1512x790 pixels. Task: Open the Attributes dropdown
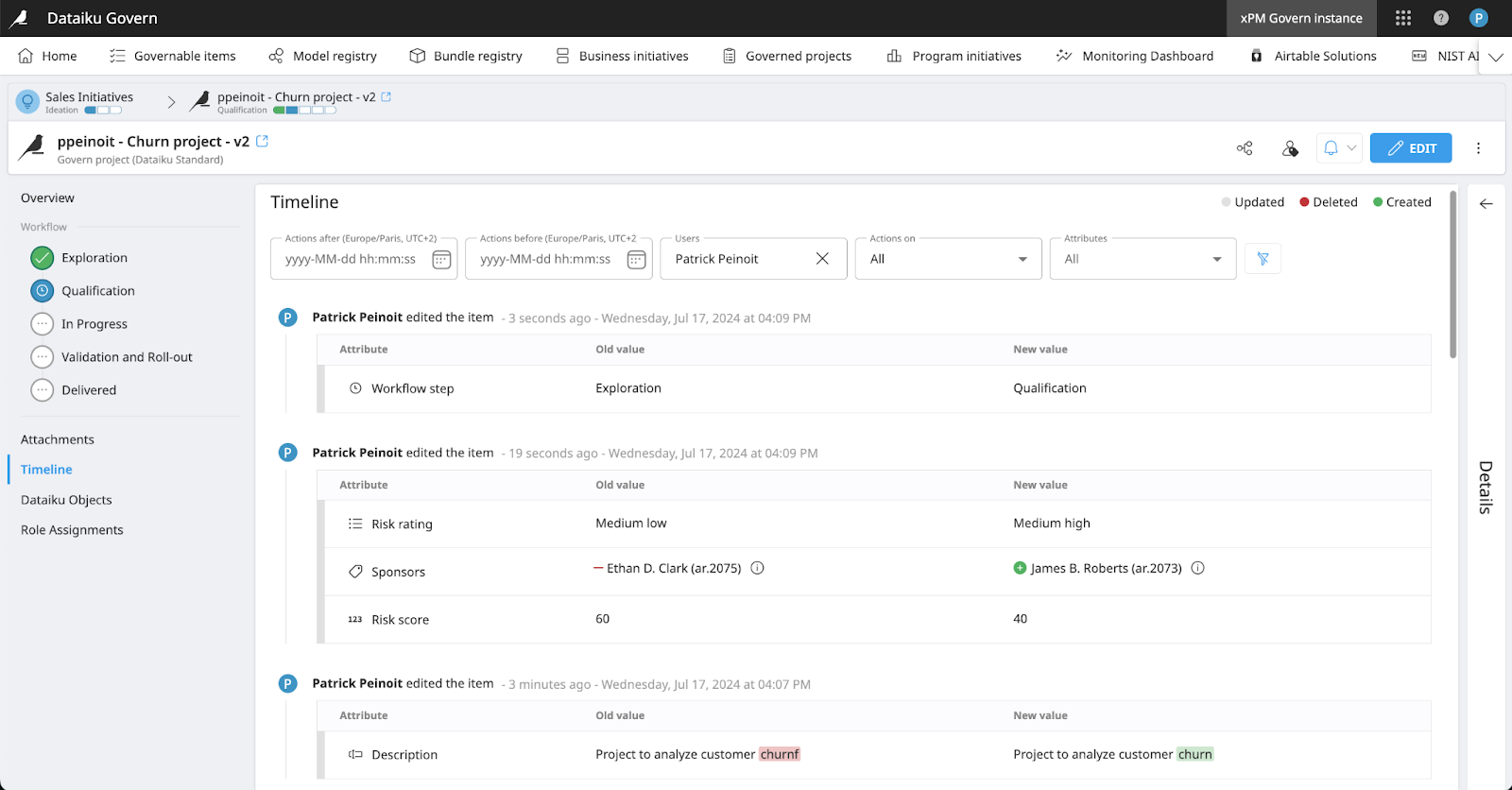pyautogui.click(x=1143, y=259)
